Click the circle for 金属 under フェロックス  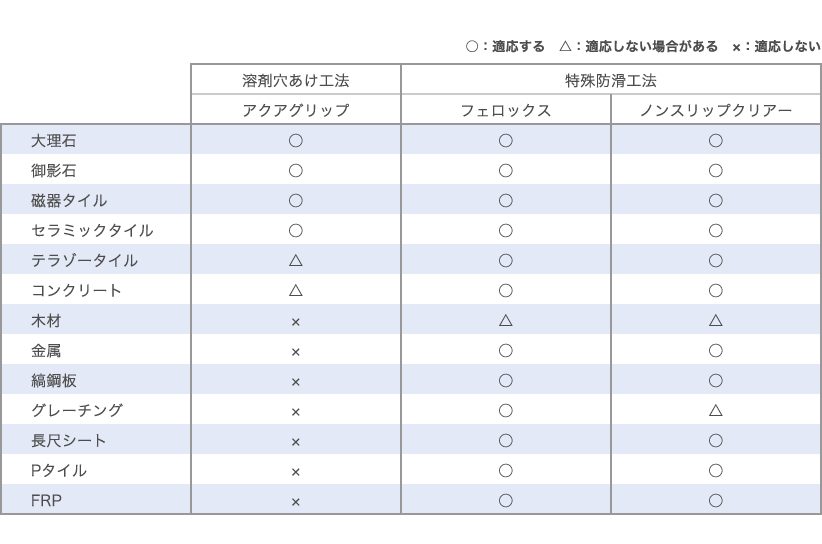506,350
